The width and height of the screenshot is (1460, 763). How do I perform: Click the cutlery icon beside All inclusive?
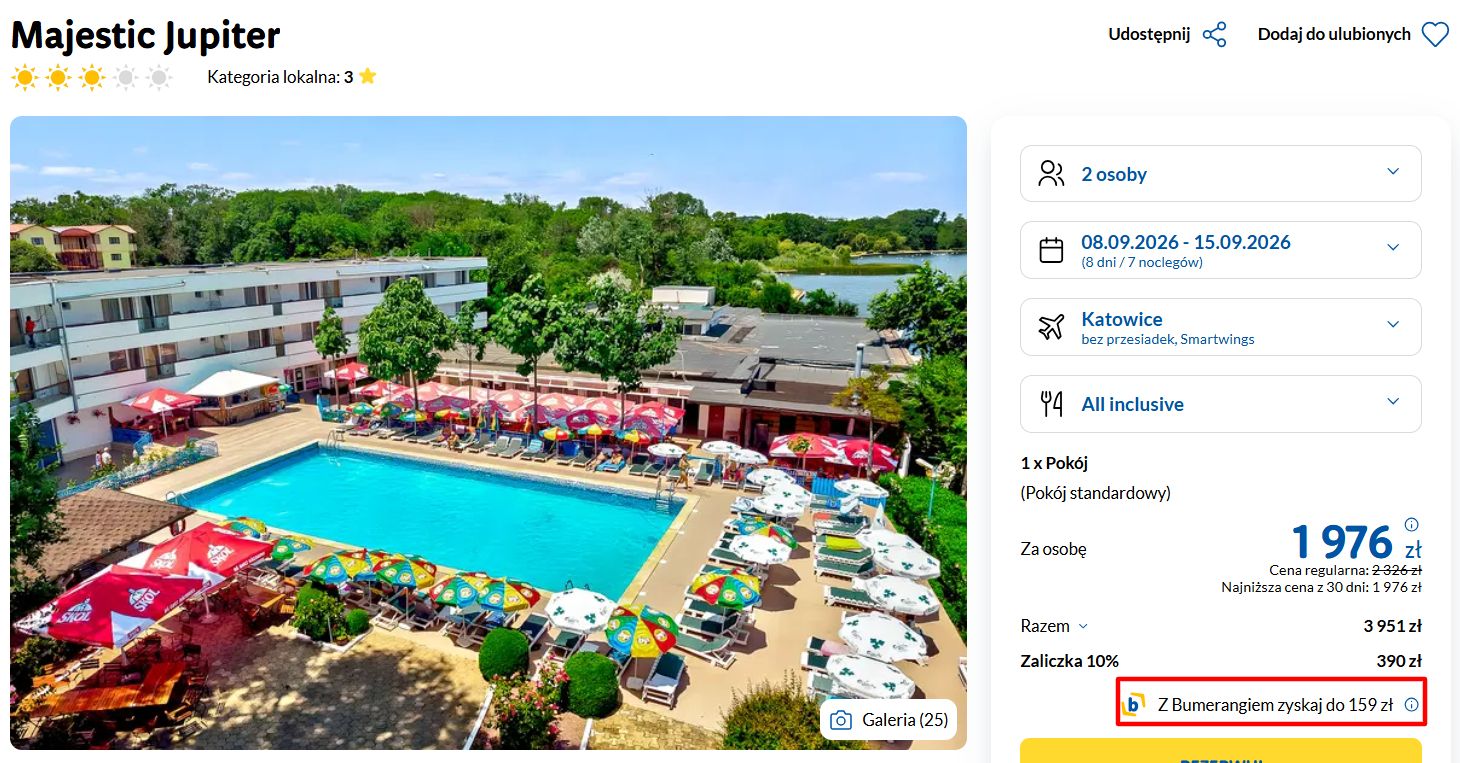point(1051,404)
